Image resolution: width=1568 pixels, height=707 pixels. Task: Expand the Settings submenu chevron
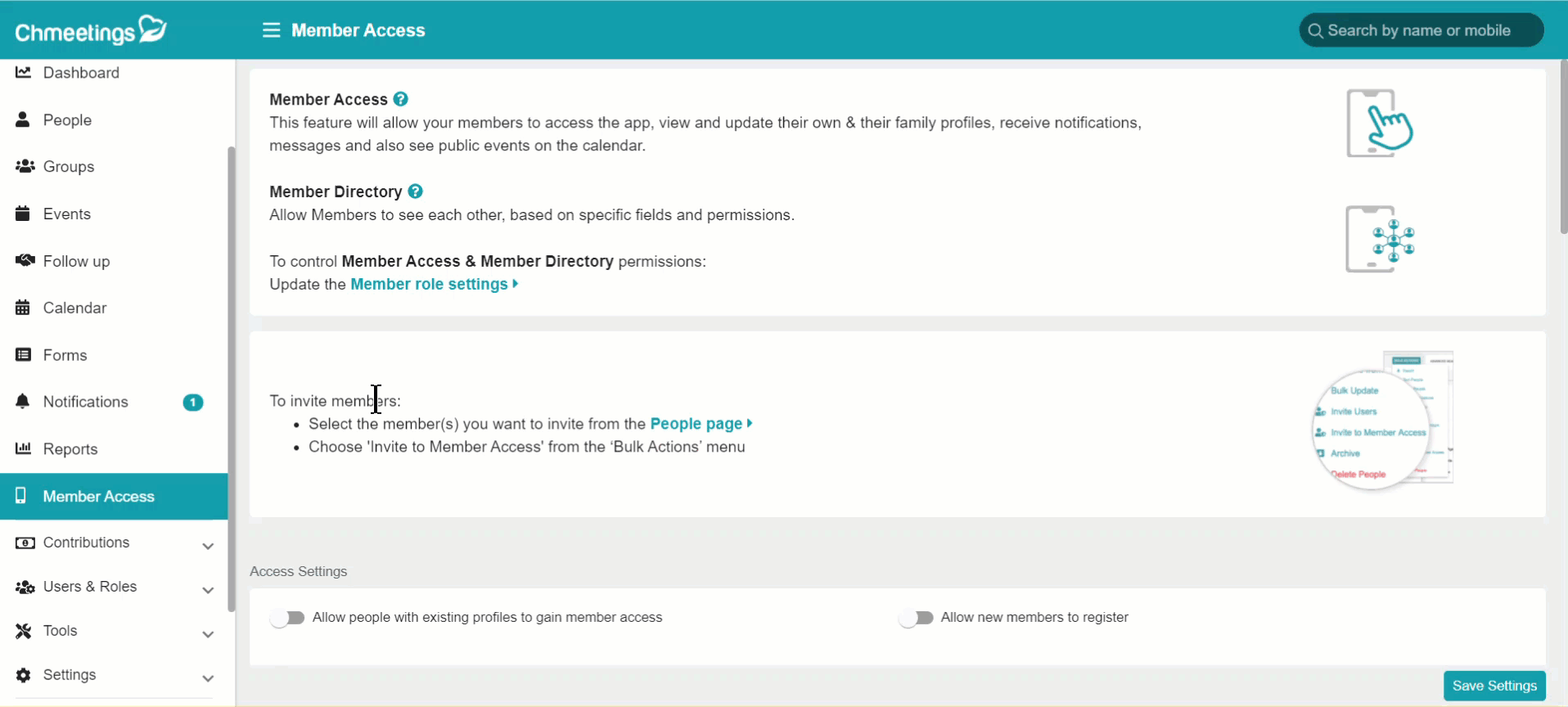[208, 678]
